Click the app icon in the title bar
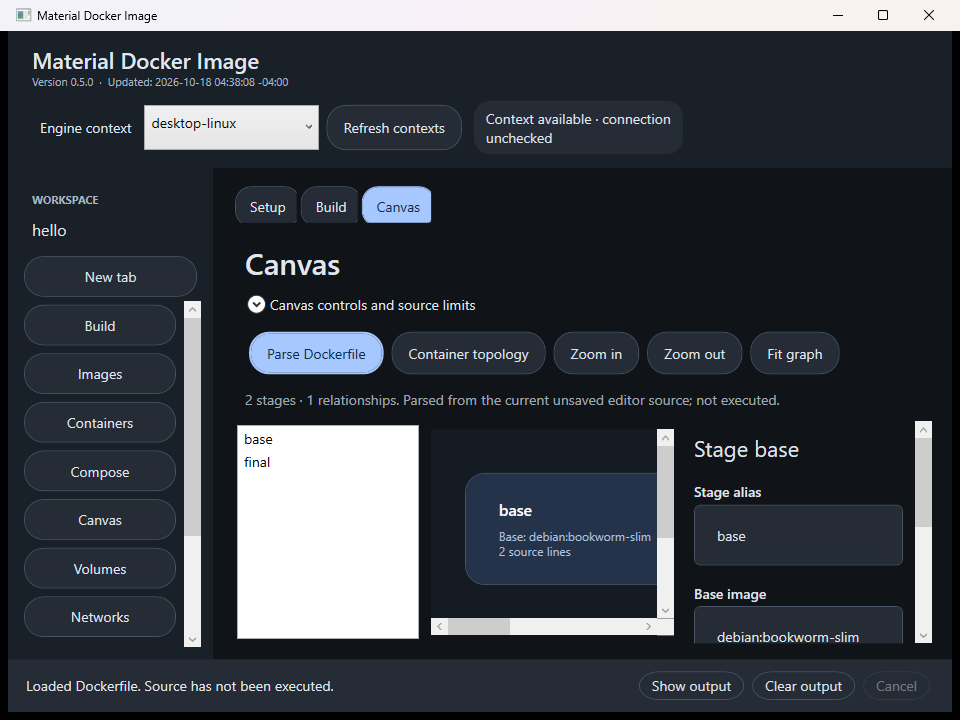960x720 pixels. (23, 15)
